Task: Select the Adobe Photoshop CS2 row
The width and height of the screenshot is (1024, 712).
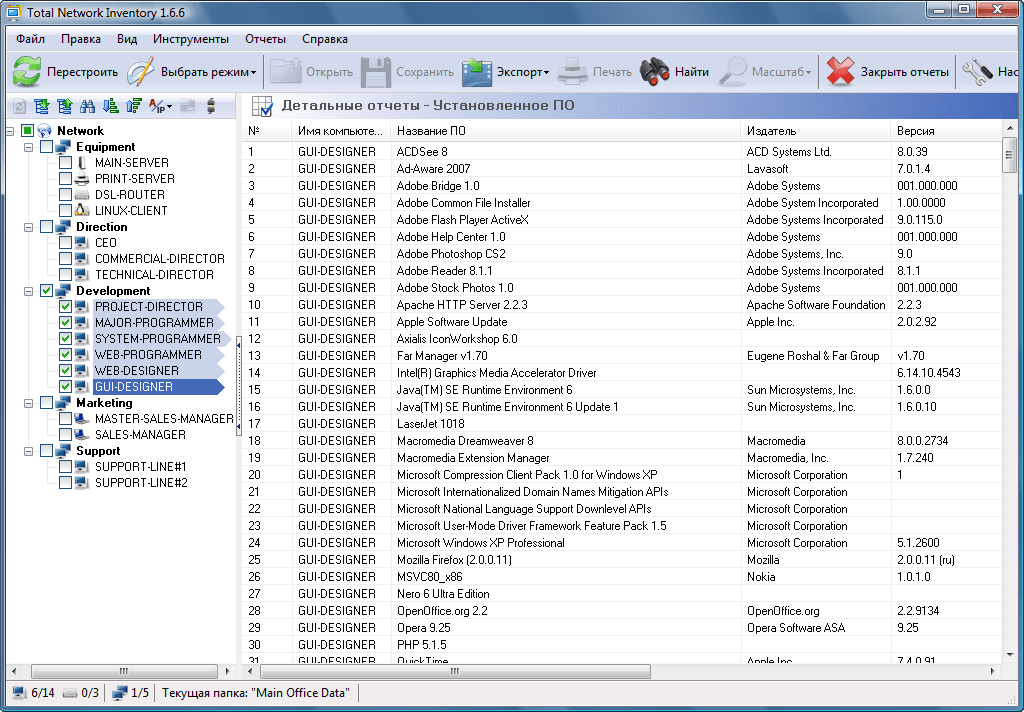Action: point(621,253)
